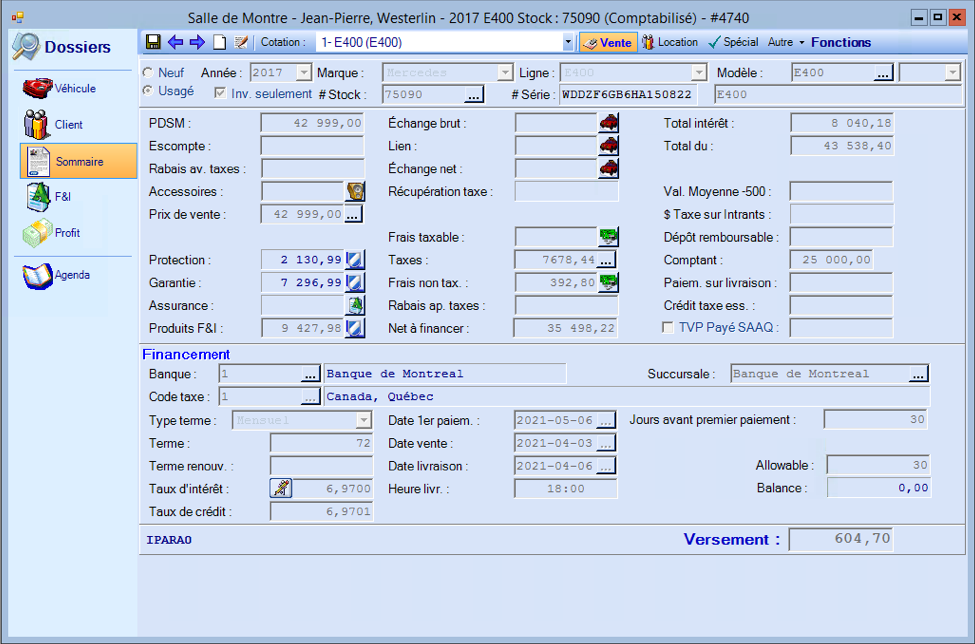Switch to the Location mode
This screenshot has width=975, height=644.
coord(670,42)
